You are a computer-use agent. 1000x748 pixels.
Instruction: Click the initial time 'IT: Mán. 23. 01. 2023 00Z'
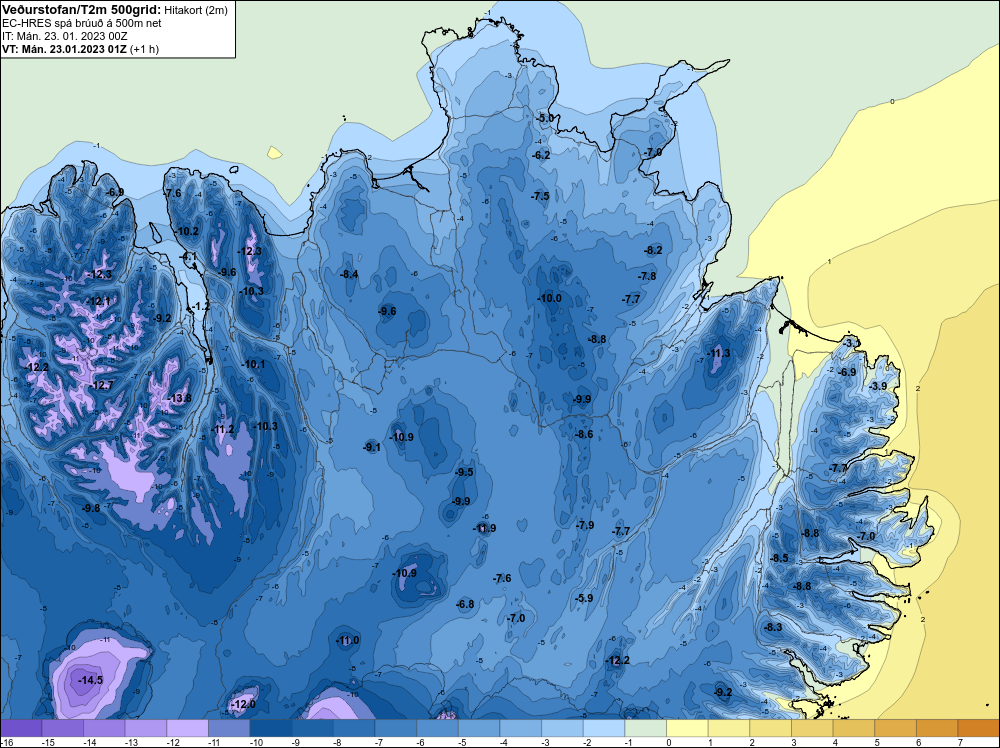tap(65, 36)
